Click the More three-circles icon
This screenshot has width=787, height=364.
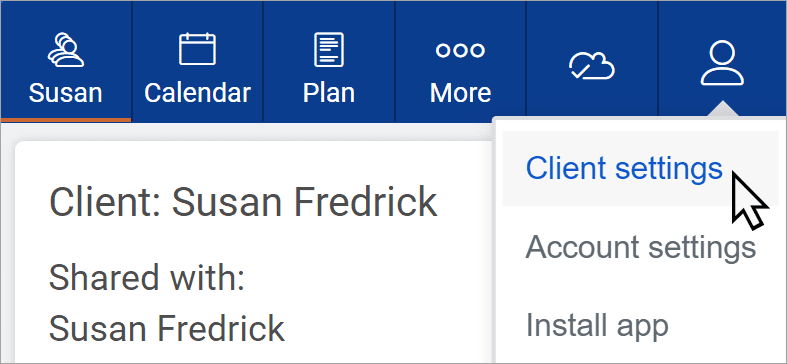[460, 50]
